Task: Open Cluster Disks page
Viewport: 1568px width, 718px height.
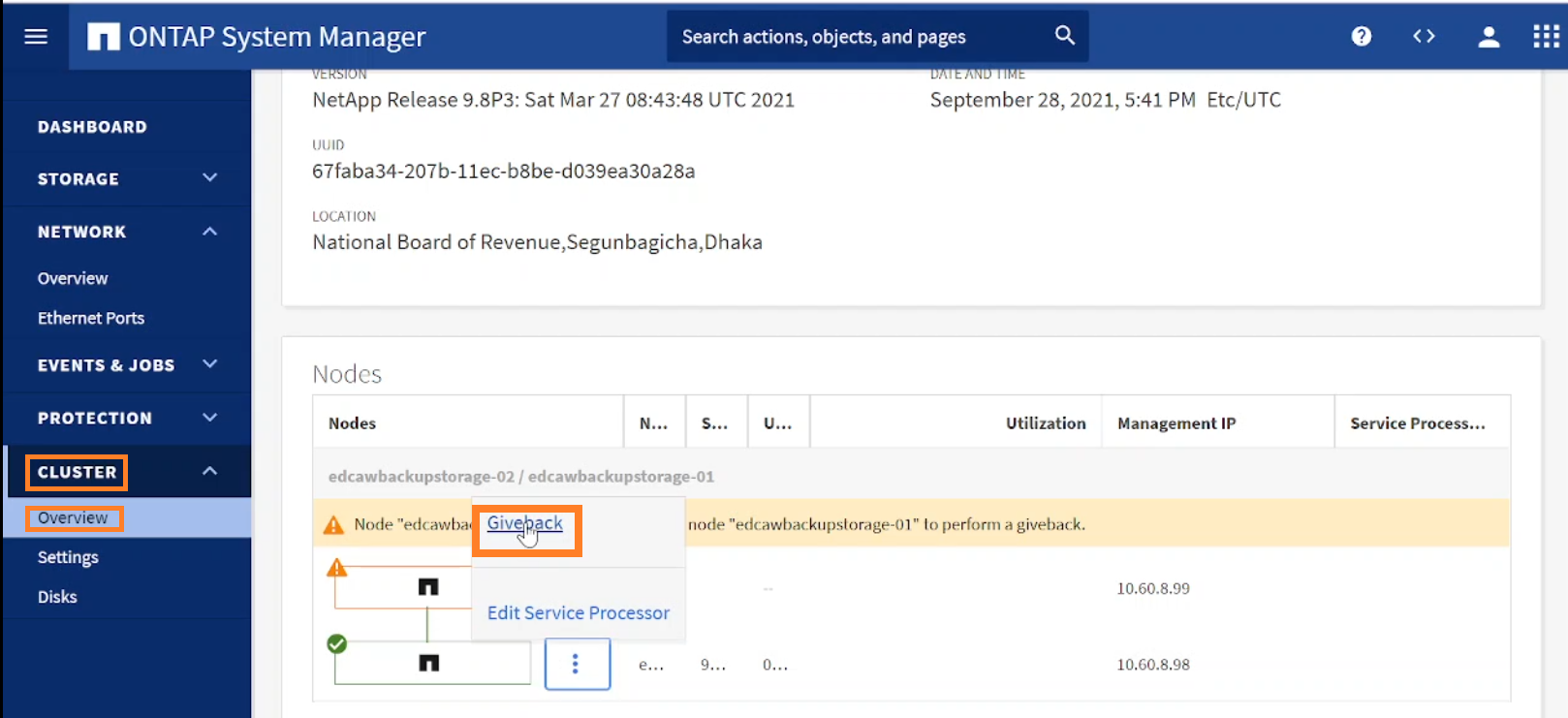Action: 57,597
